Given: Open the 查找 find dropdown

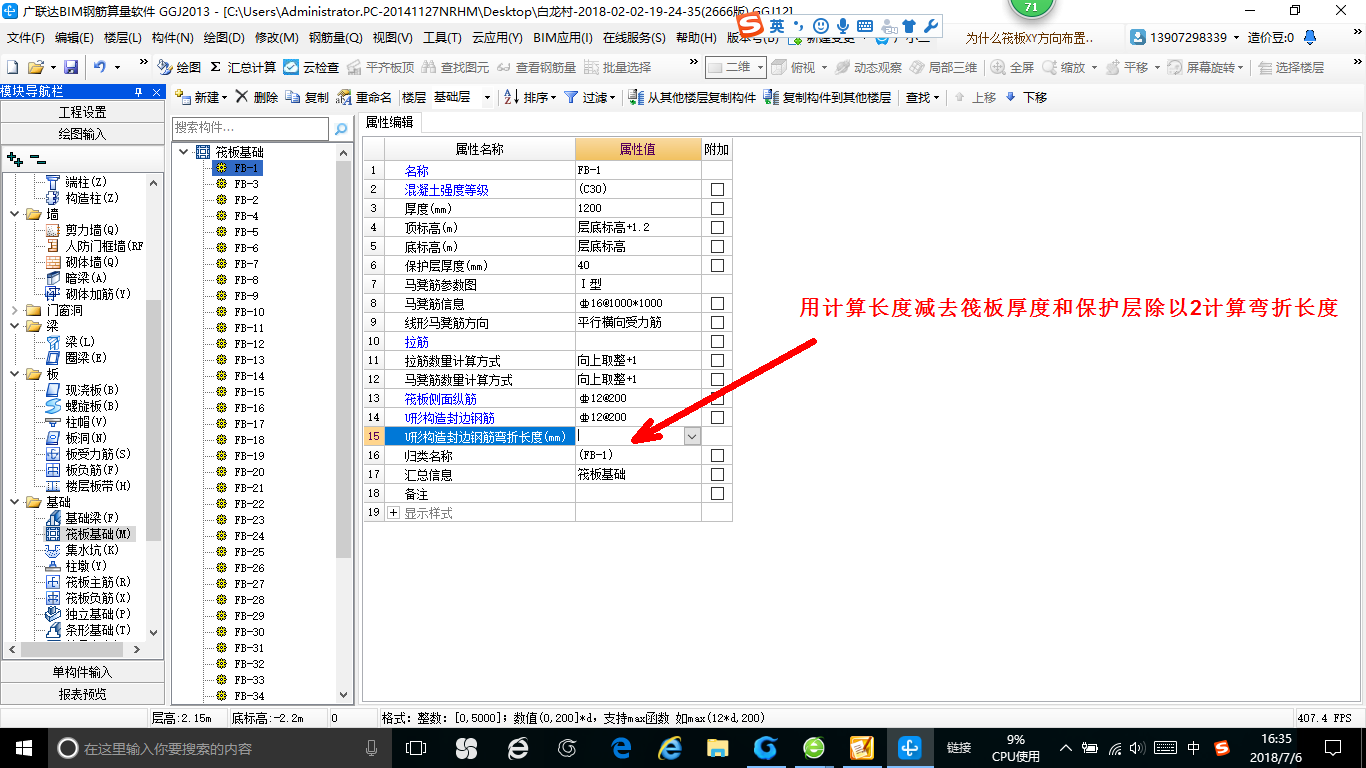Looking at the screenshot, I should click(922, 97).
